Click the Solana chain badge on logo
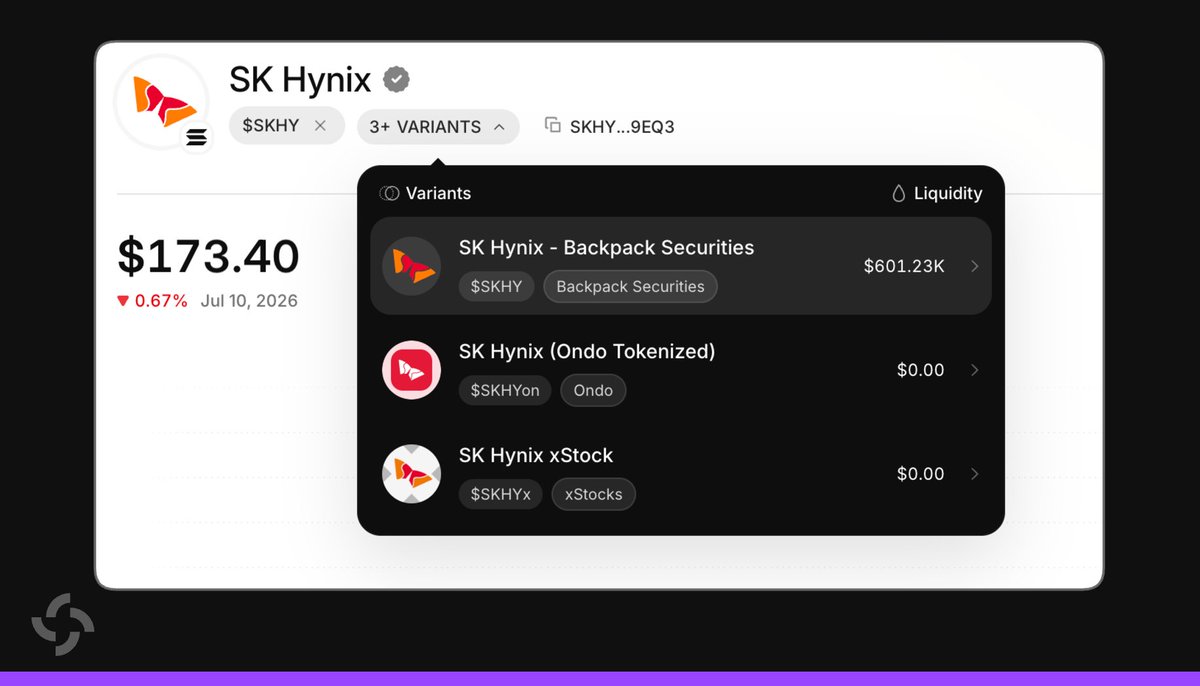1200x686 pixels. tap(197, 138)
